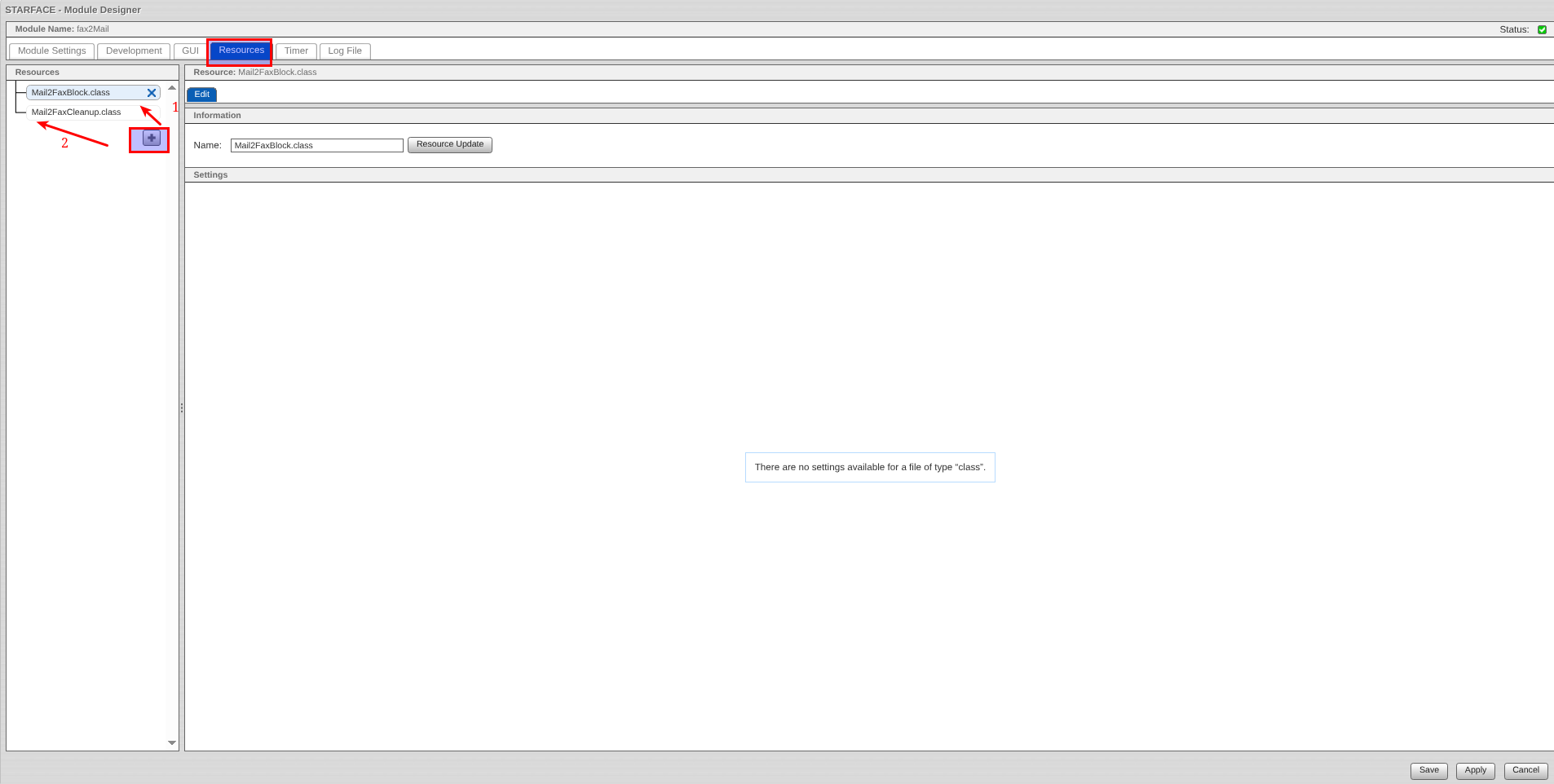Cancel the module editing
Viewport: 1554px width, 784px height.
(1525, 770)
